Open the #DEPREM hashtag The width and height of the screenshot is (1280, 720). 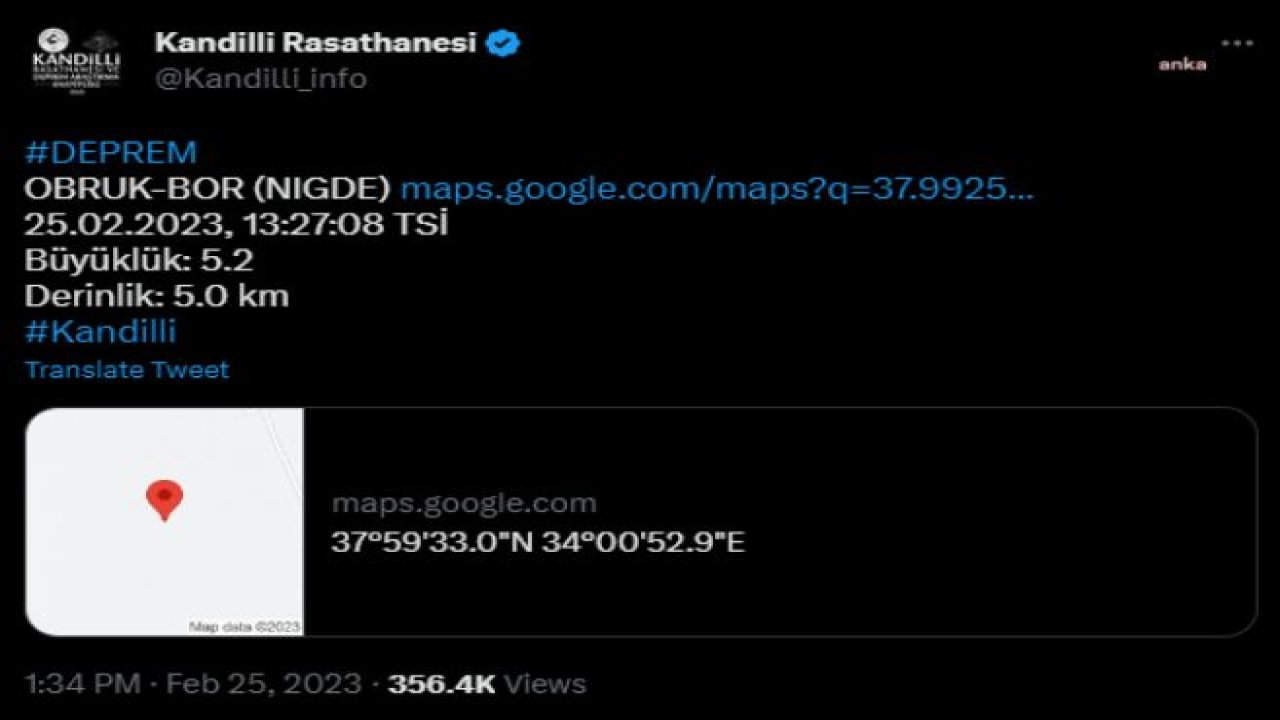(111, 153)
